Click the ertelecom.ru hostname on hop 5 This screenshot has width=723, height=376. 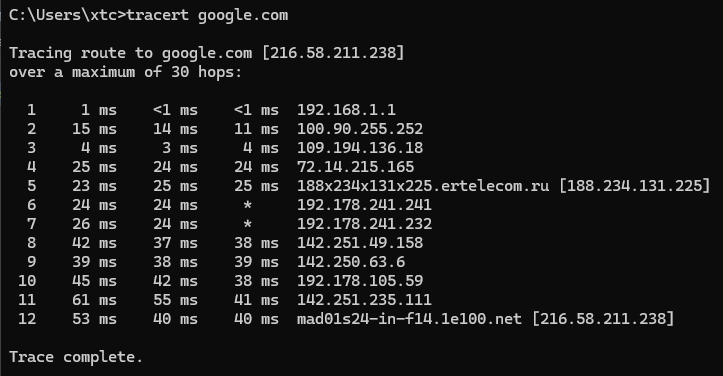coord(423,185)
